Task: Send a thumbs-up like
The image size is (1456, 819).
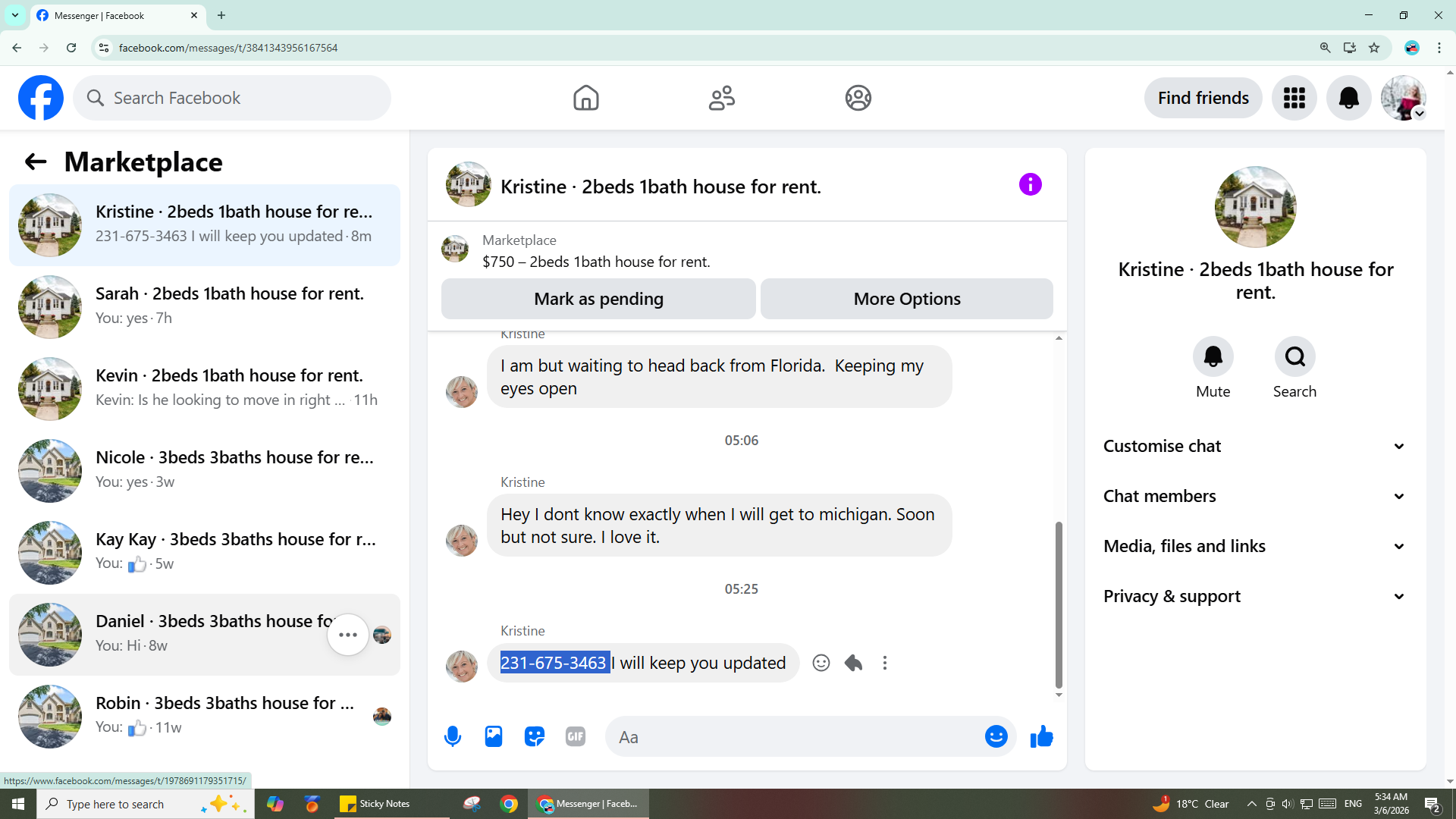Action: [1041, 736]
